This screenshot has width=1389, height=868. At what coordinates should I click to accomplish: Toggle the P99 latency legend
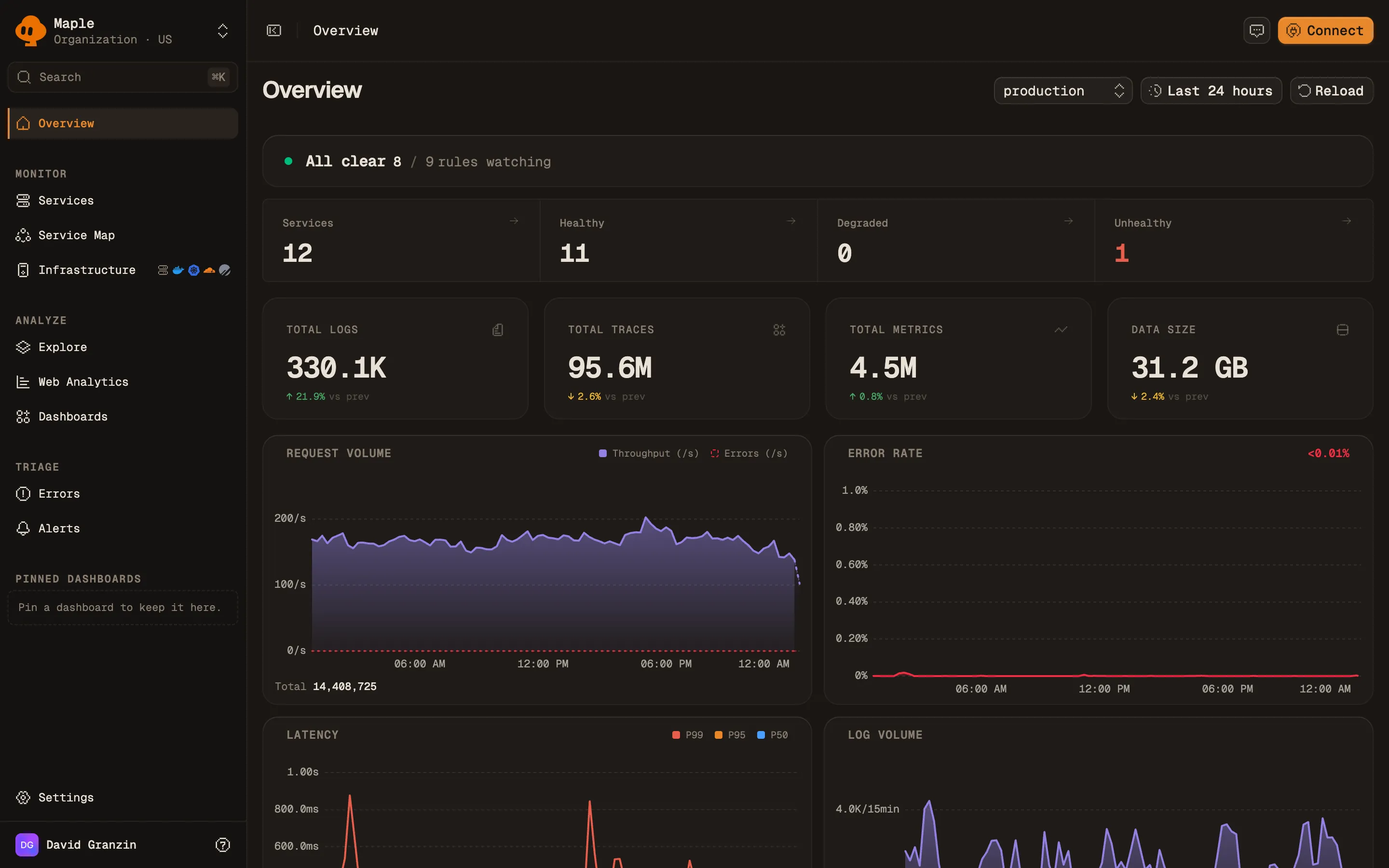click(x=688, y=735)
